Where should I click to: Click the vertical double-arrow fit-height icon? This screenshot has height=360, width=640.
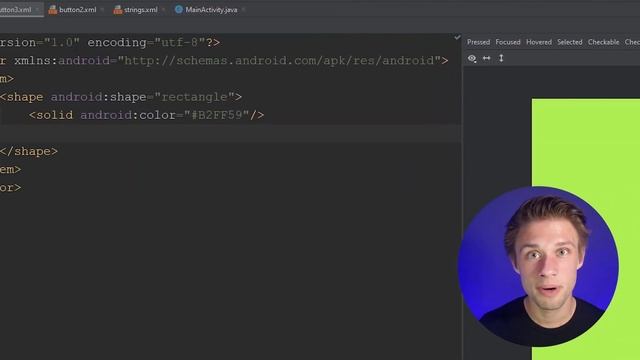501,58
